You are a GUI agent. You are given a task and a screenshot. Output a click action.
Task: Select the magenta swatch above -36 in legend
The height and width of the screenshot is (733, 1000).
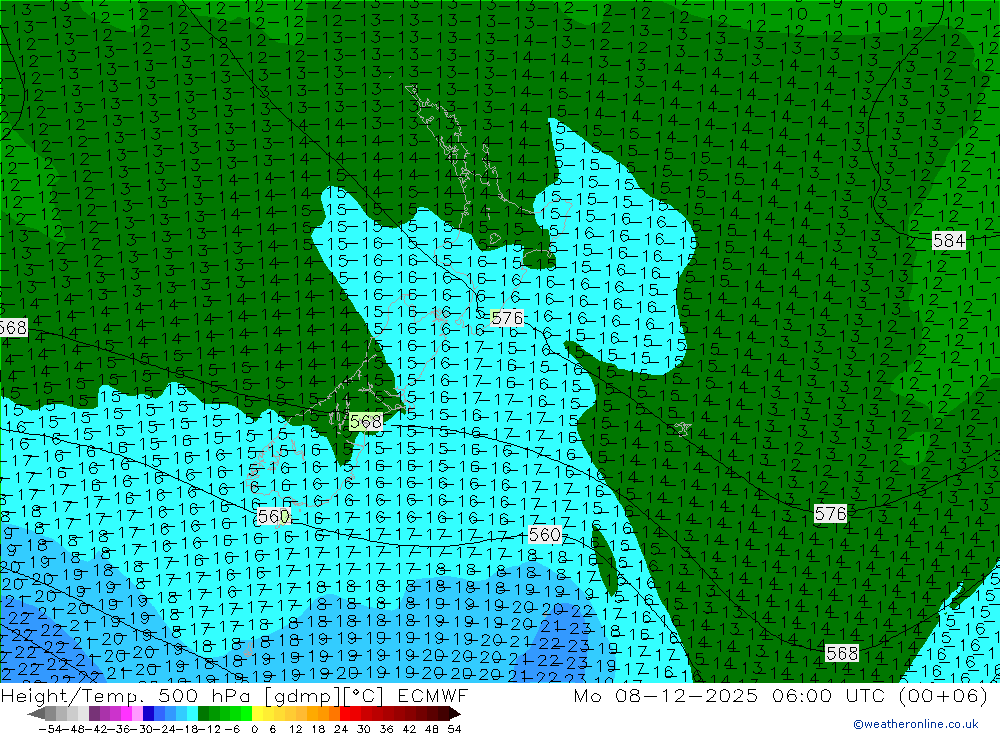click(x=126, y=714)
